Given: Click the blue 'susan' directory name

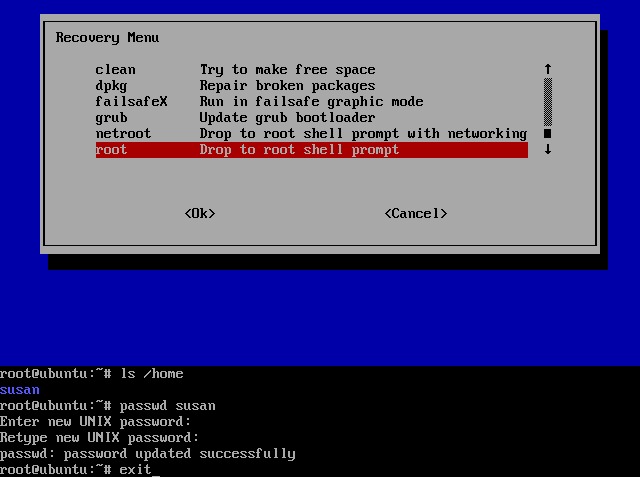Looking at the screenshot, I should click(20, 390).
